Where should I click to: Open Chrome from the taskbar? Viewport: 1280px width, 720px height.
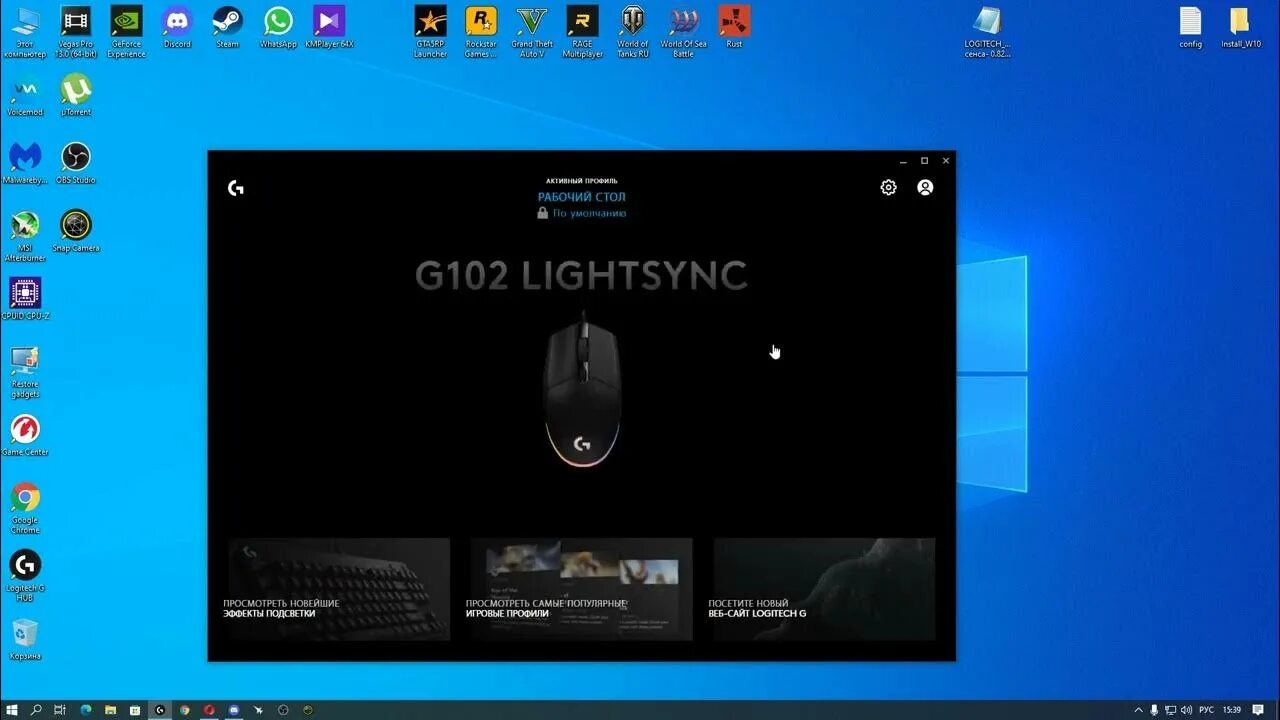(185, 710)
